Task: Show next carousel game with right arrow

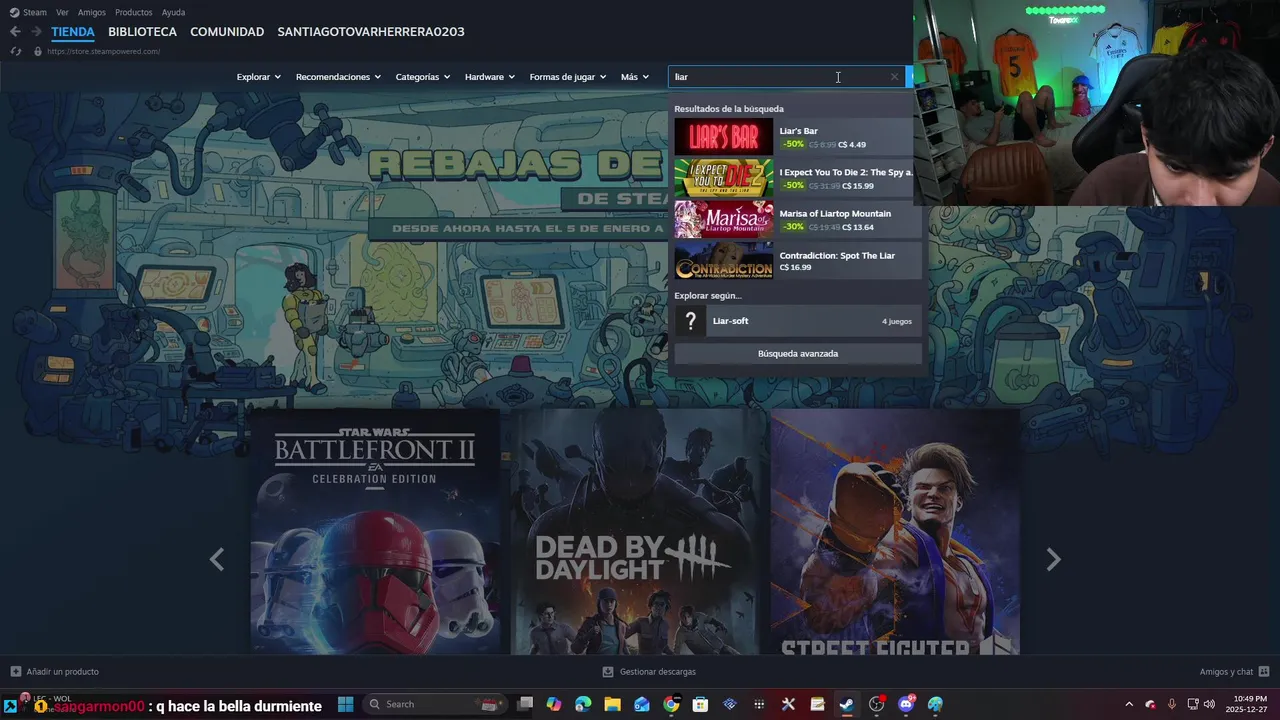Action: tap(1053, 560)
